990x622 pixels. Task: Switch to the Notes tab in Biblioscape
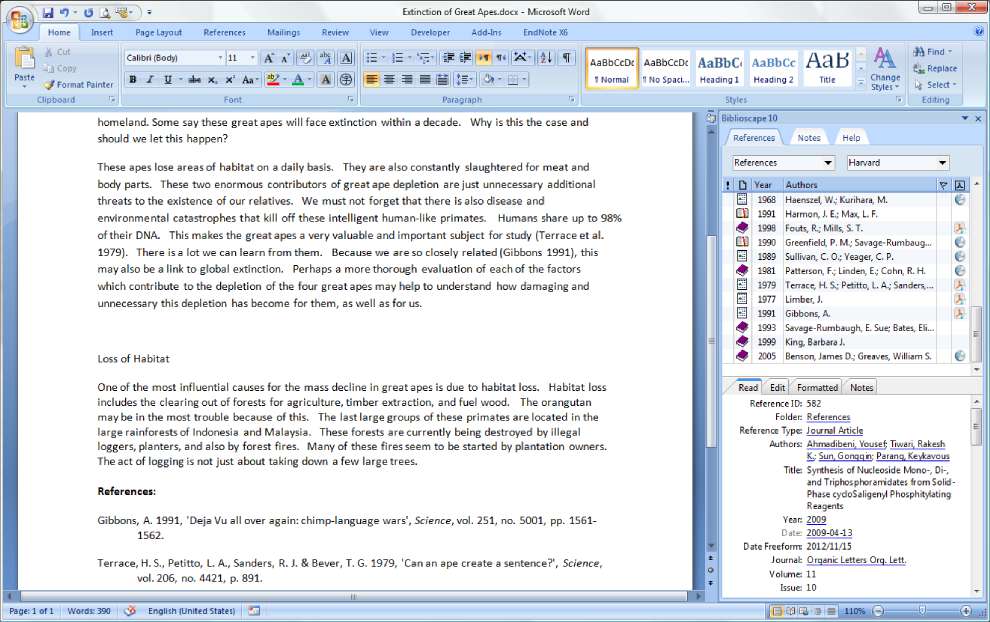point(809,138)
